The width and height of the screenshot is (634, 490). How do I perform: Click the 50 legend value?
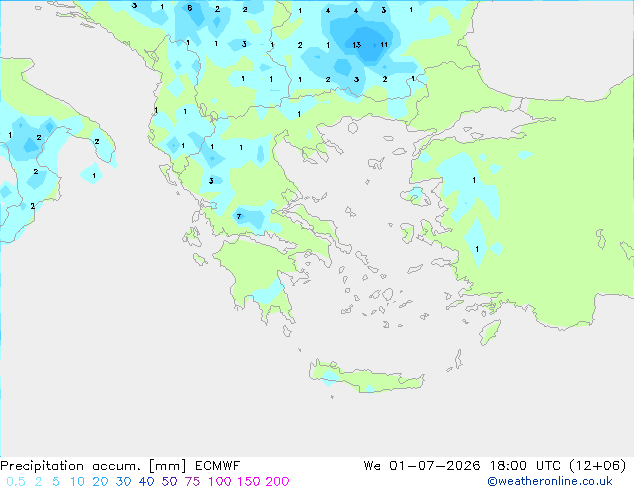pos(169,482)
